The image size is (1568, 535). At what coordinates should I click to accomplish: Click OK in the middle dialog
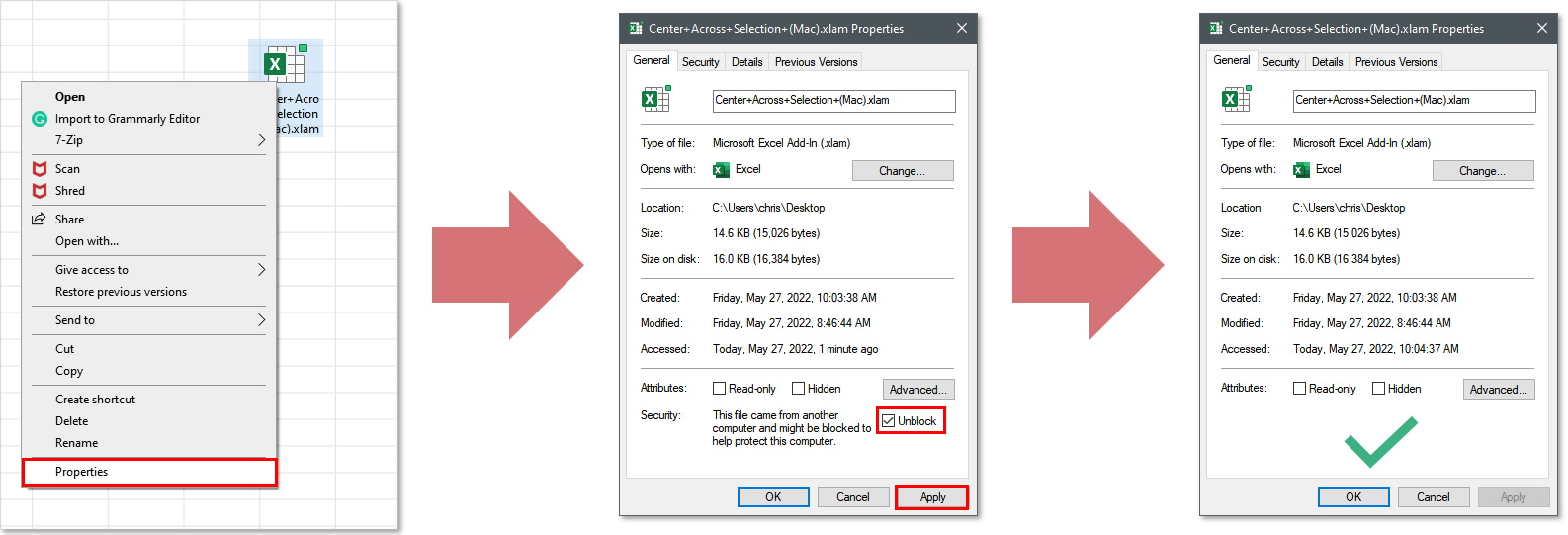pyautogui.click(x=773, y=497)
